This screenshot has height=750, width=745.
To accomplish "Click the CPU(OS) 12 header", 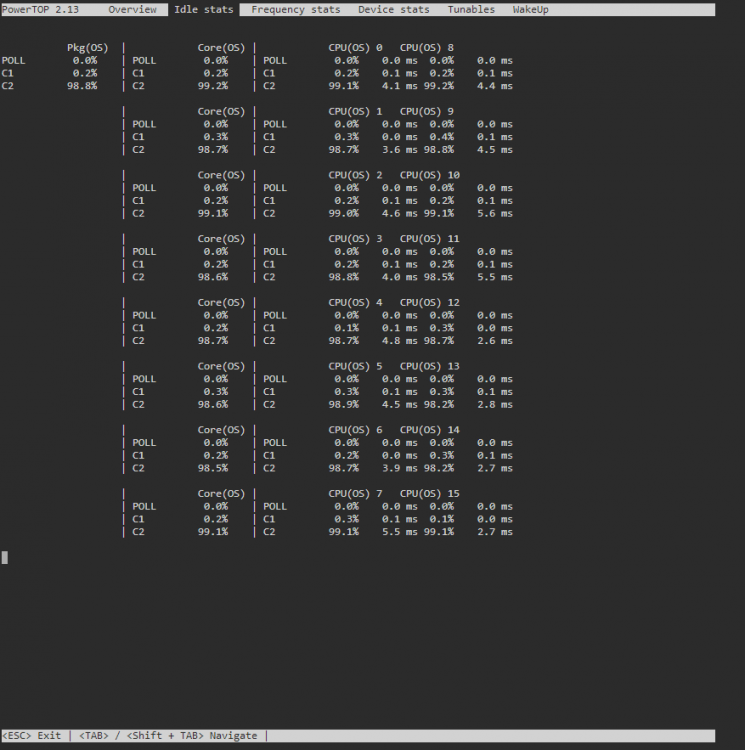I will pyautogui.click(x=429, y=303).
